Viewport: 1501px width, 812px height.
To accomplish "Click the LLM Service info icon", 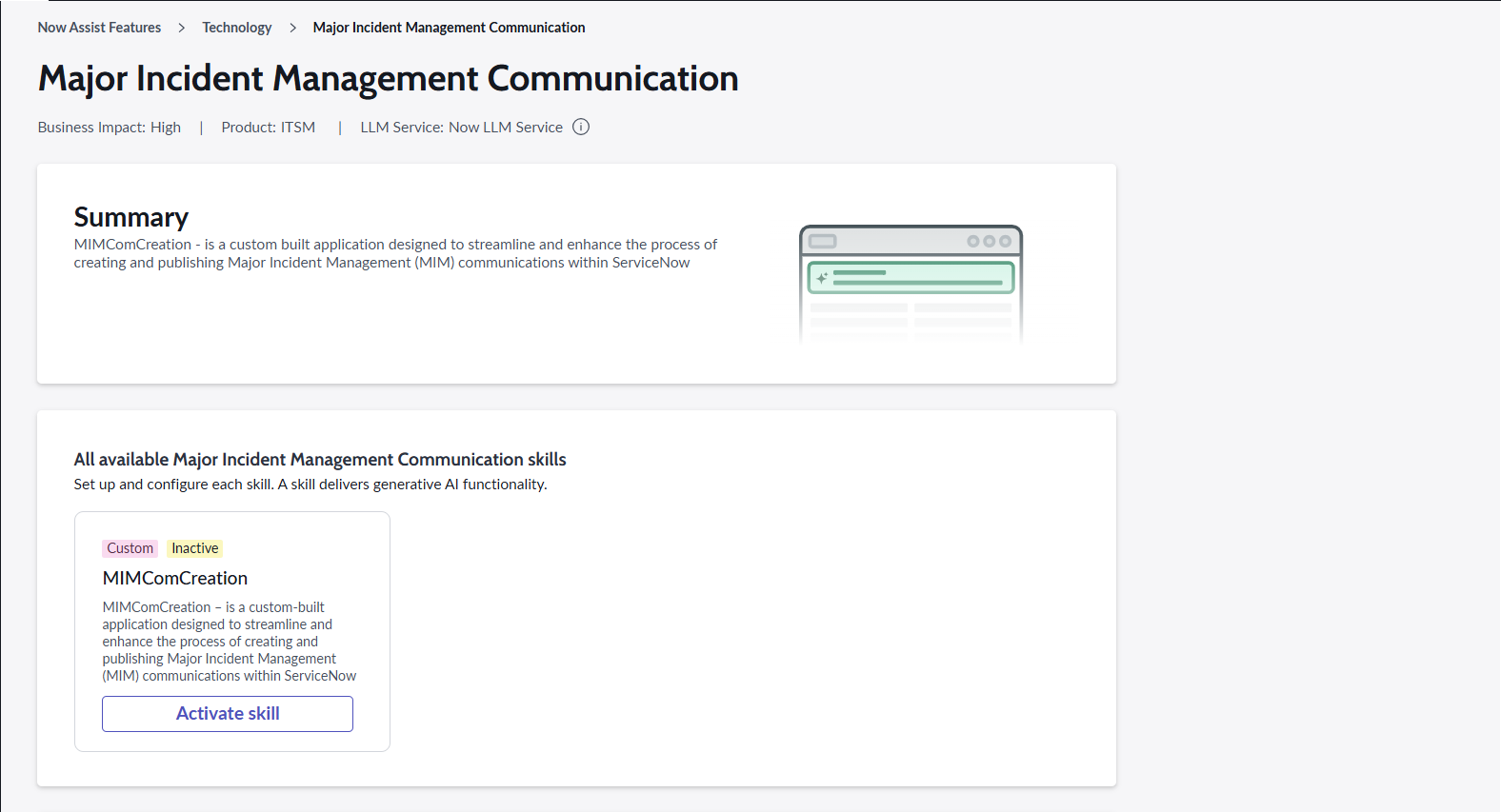I will [581, 127].
